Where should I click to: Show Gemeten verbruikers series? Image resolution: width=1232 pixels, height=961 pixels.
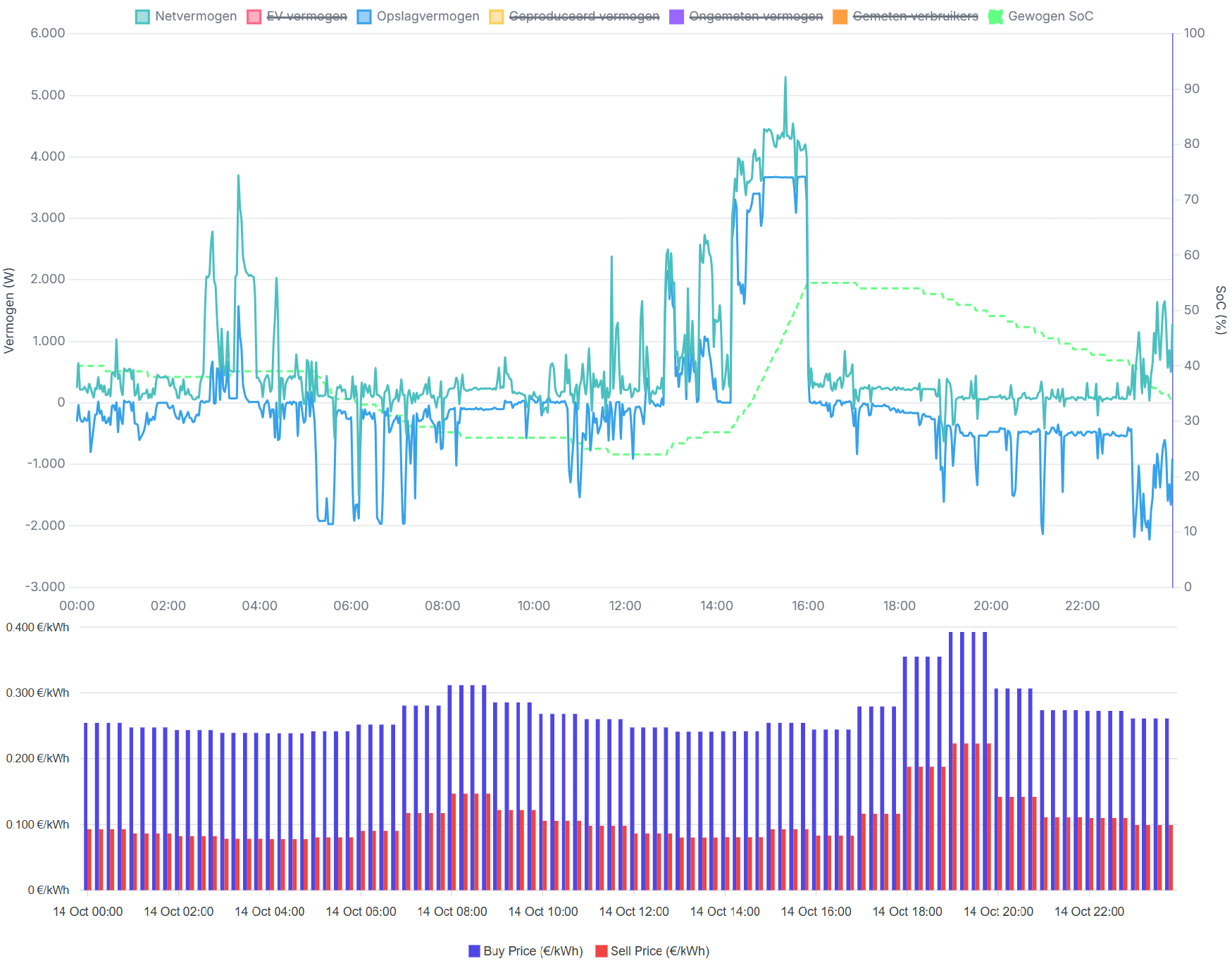[x=905, y=16]
